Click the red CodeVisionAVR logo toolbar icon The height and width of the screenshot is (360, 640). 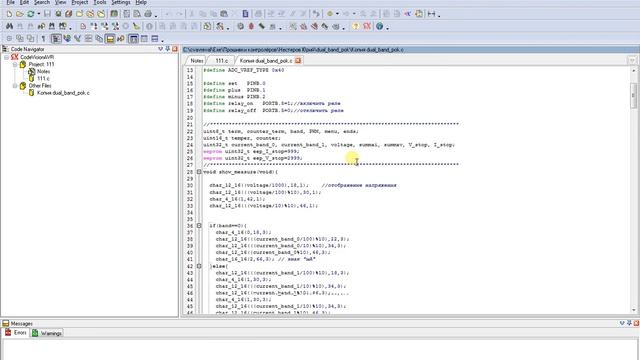[x=367, y=26]
